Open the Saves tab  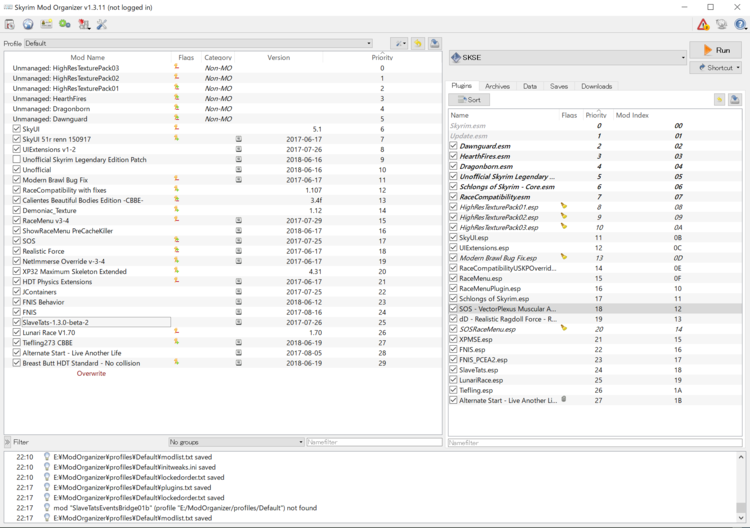click(559, 87)
